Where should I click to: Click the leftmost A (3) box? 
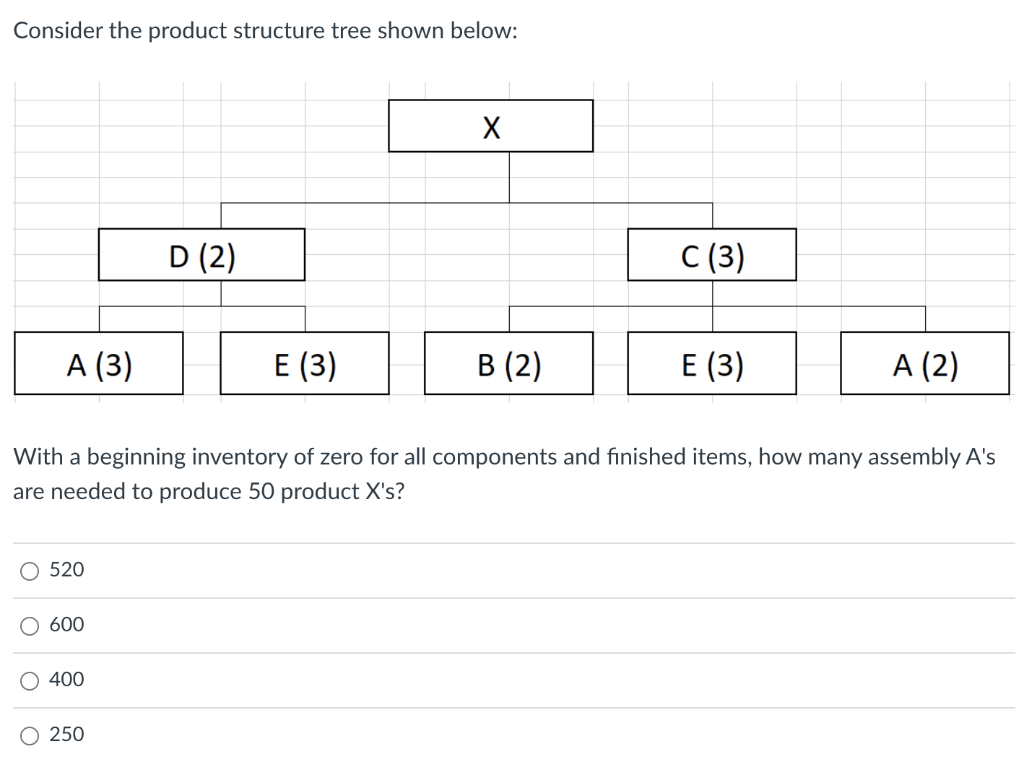(97, 363)
